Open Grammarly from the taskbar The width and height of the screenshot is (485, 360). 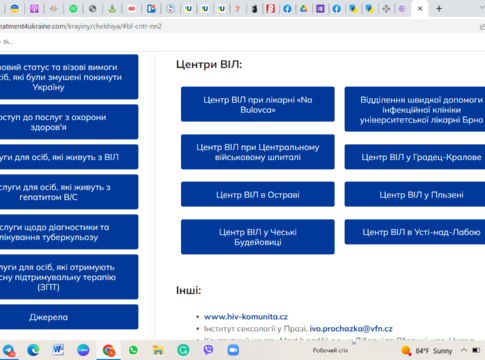[x=183, y=350]
